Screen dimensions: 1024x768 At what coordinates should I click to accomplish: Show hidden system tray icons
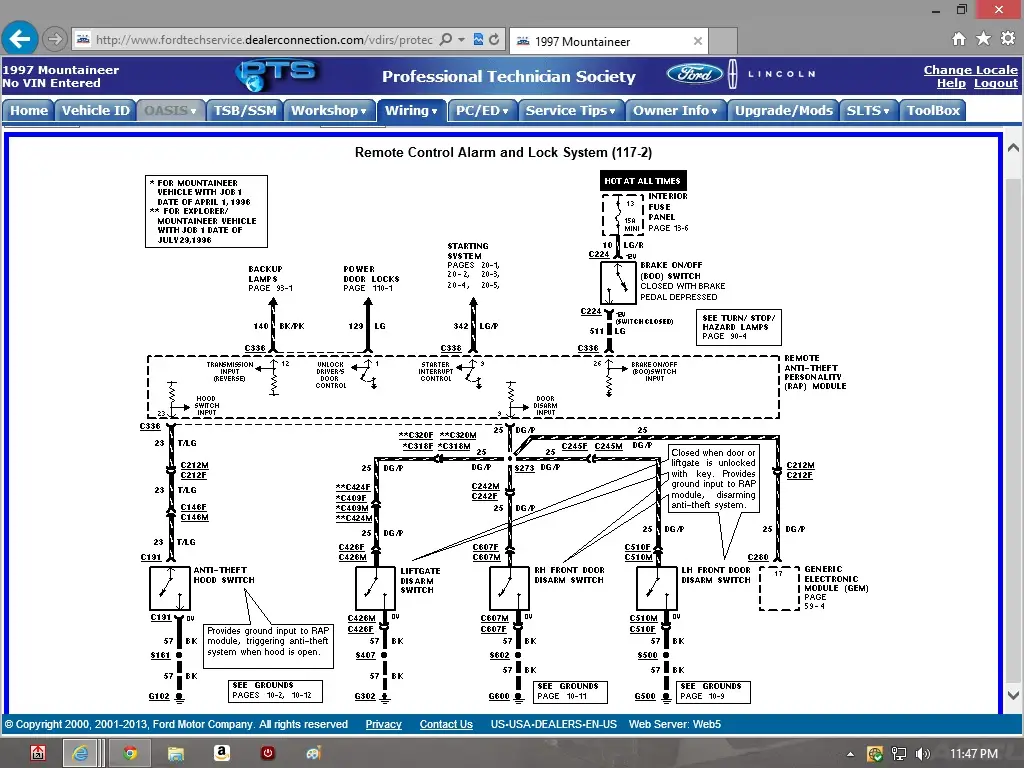tap(850, 754)
